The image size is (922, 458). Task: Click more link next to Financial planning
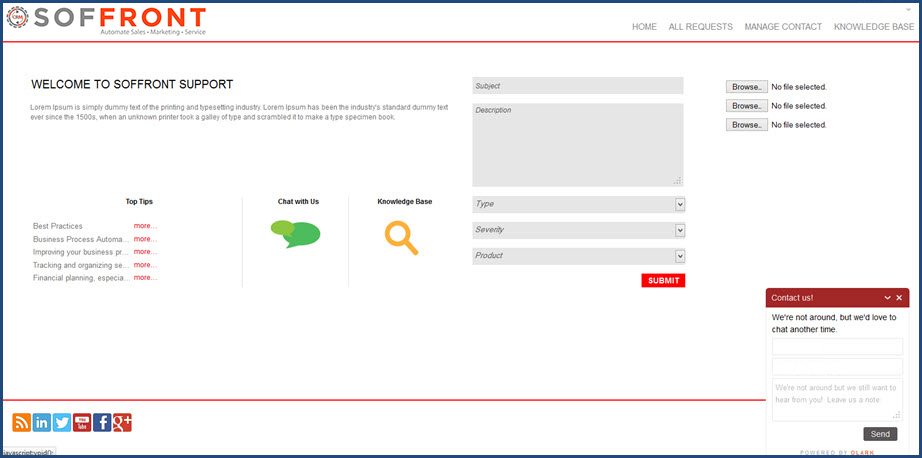(145, 278)
